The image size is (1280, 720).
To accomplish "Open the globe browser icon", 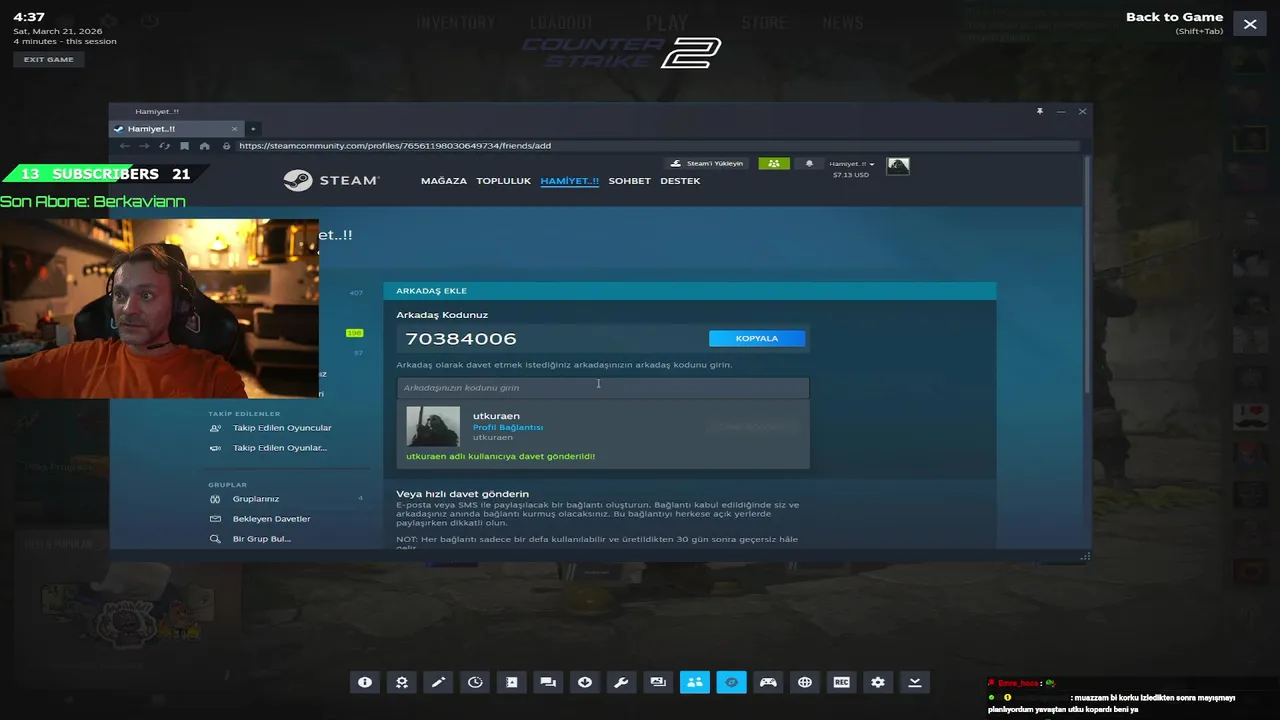I will (805, 682).
